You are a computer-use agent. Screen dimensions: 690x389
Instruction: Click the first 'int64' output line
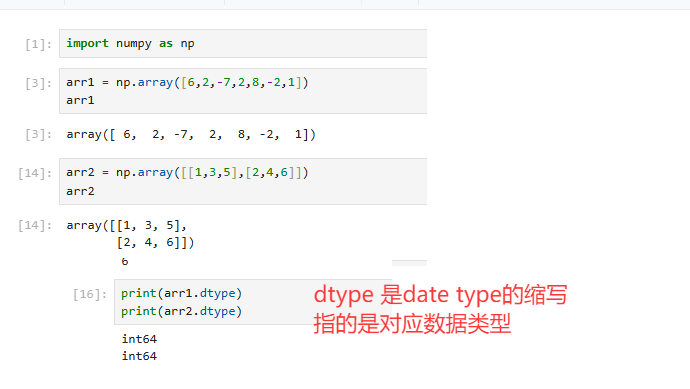coord(139,339)
